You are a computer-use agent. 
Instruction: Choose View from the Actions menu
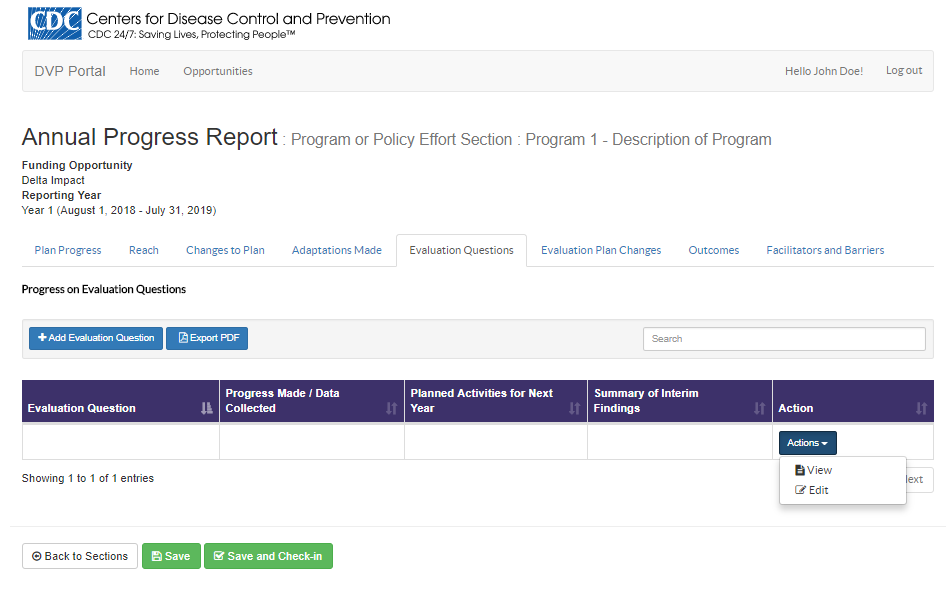pyautogui.click(x=818, y=470)
